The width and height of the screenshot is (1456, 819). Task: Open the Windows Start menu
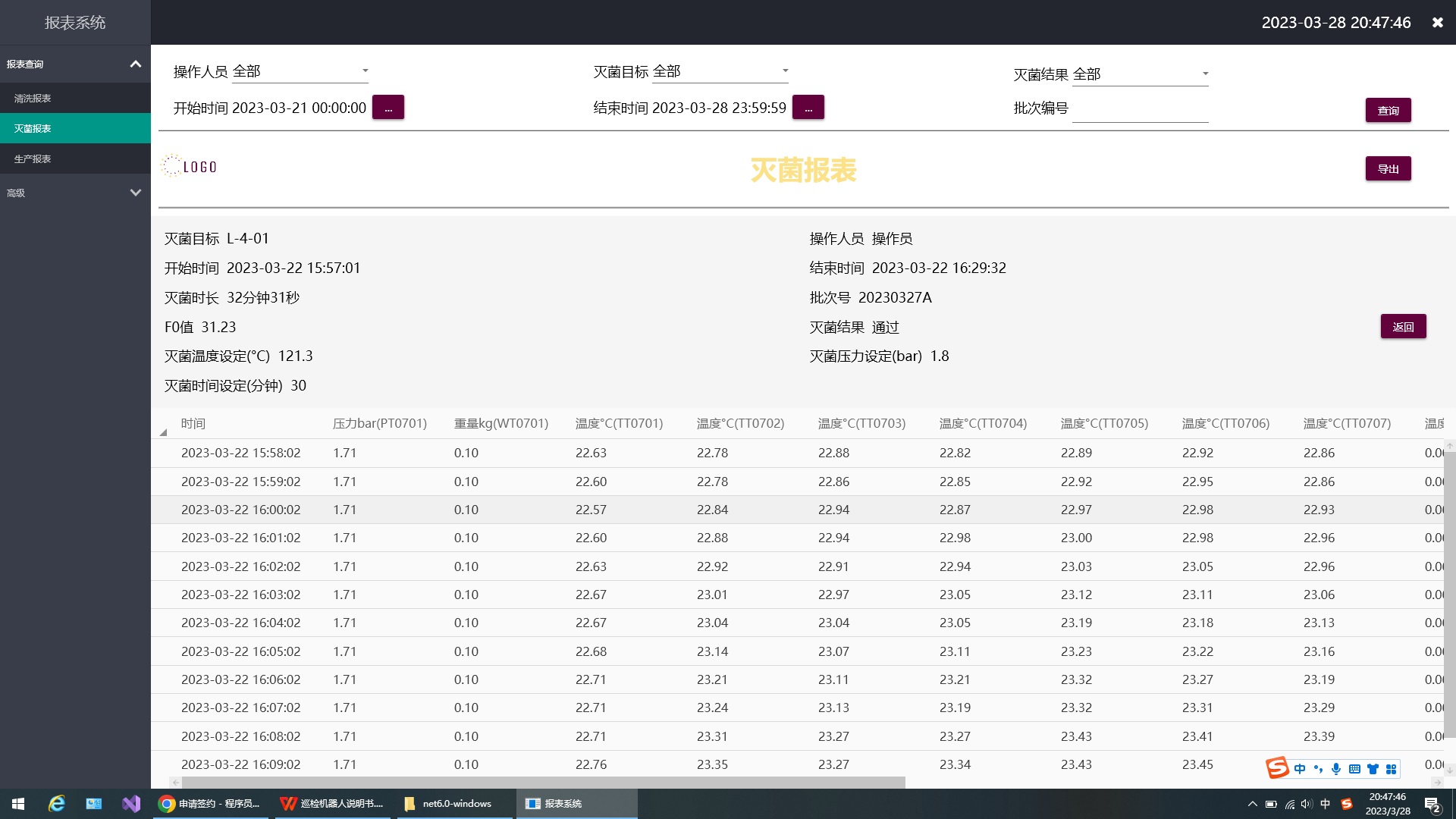(18, 804)
